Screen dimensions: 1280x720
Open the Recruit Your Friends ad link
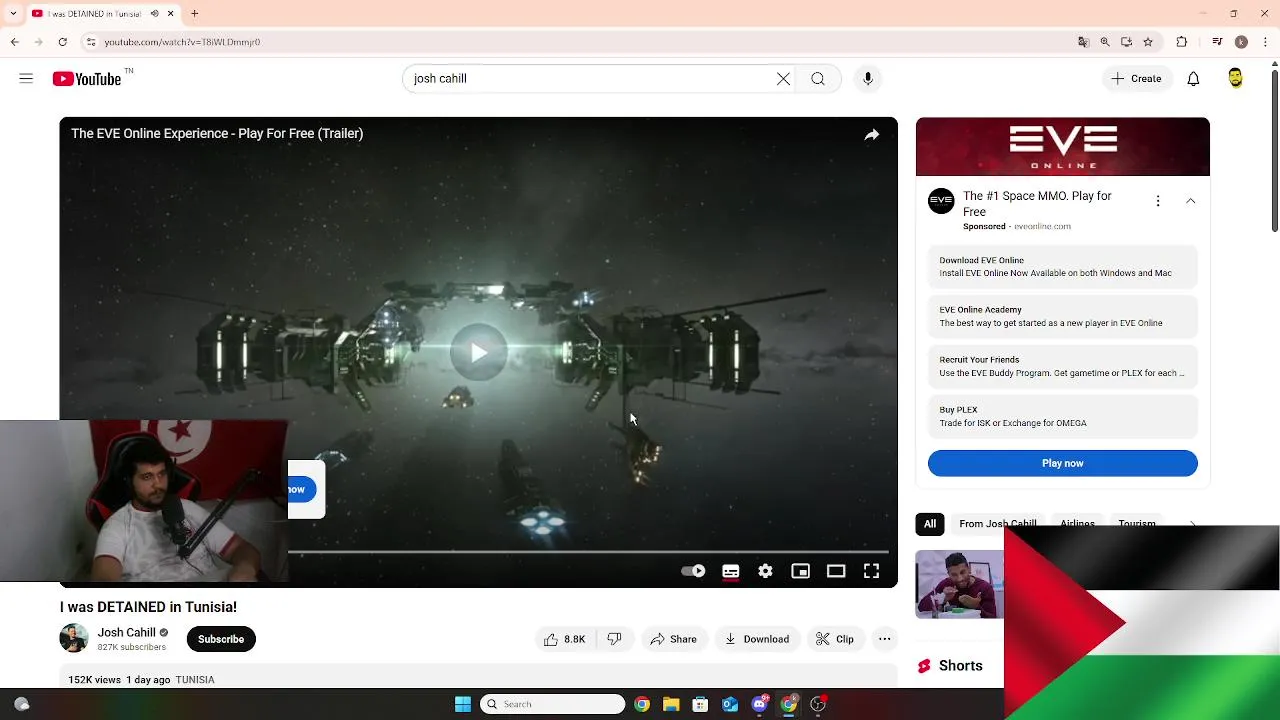pyautogui.click(x=1062, y=366)
